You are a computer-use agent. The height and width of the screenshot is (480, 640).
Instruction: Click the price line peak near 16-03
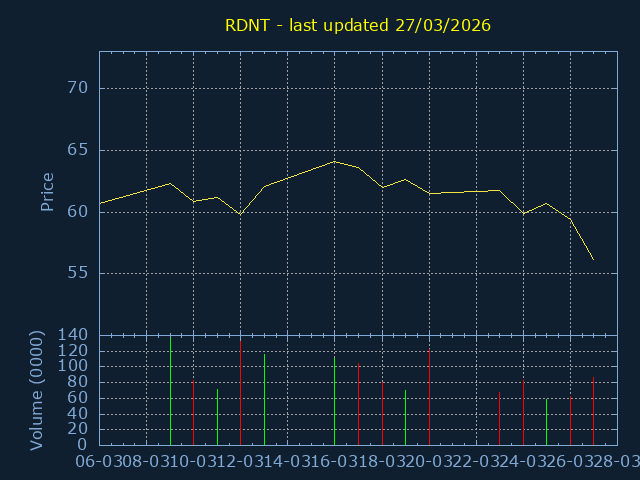click(334, 161)
